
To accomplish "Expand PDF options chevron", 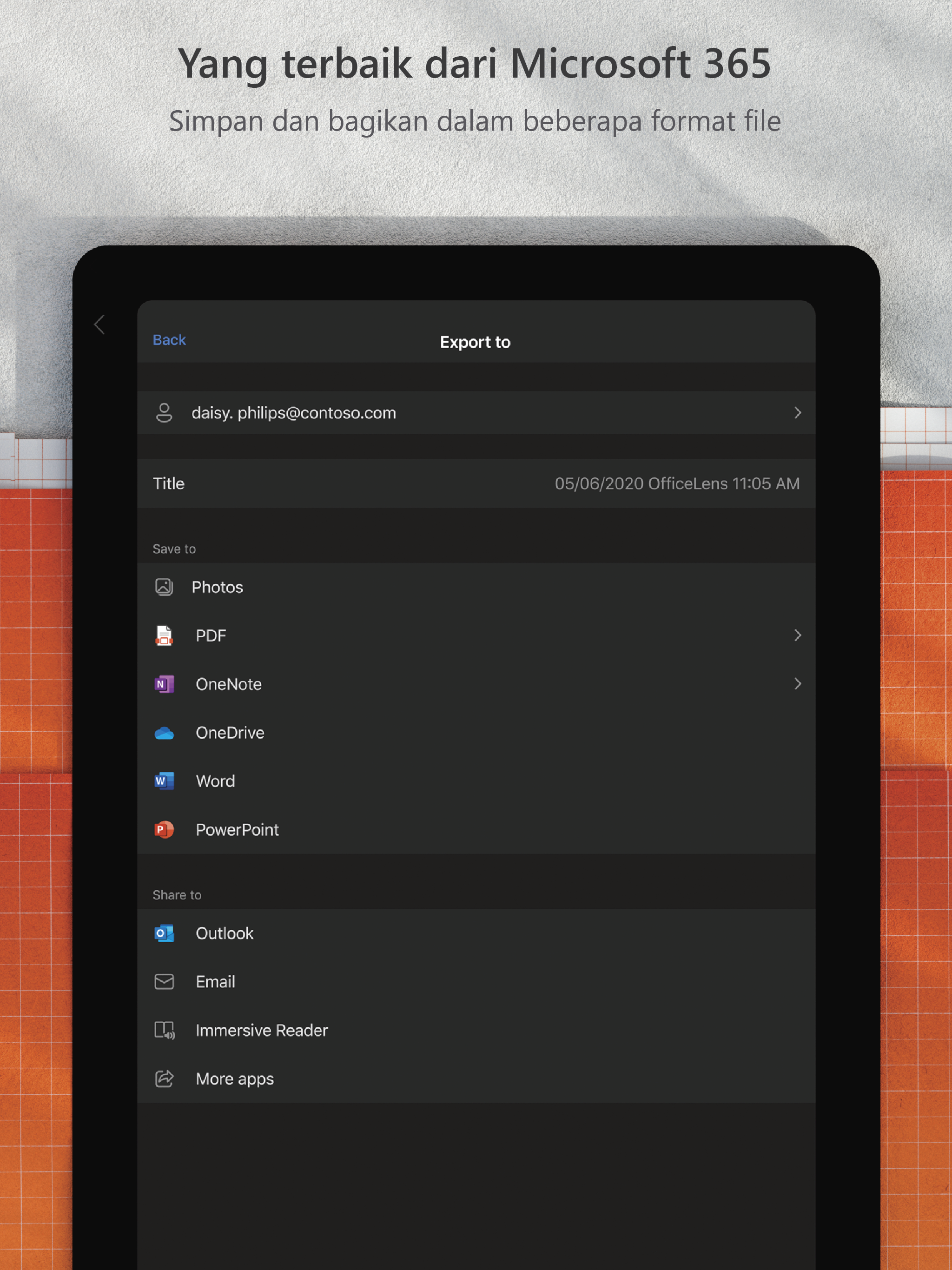I will (797, 635).
